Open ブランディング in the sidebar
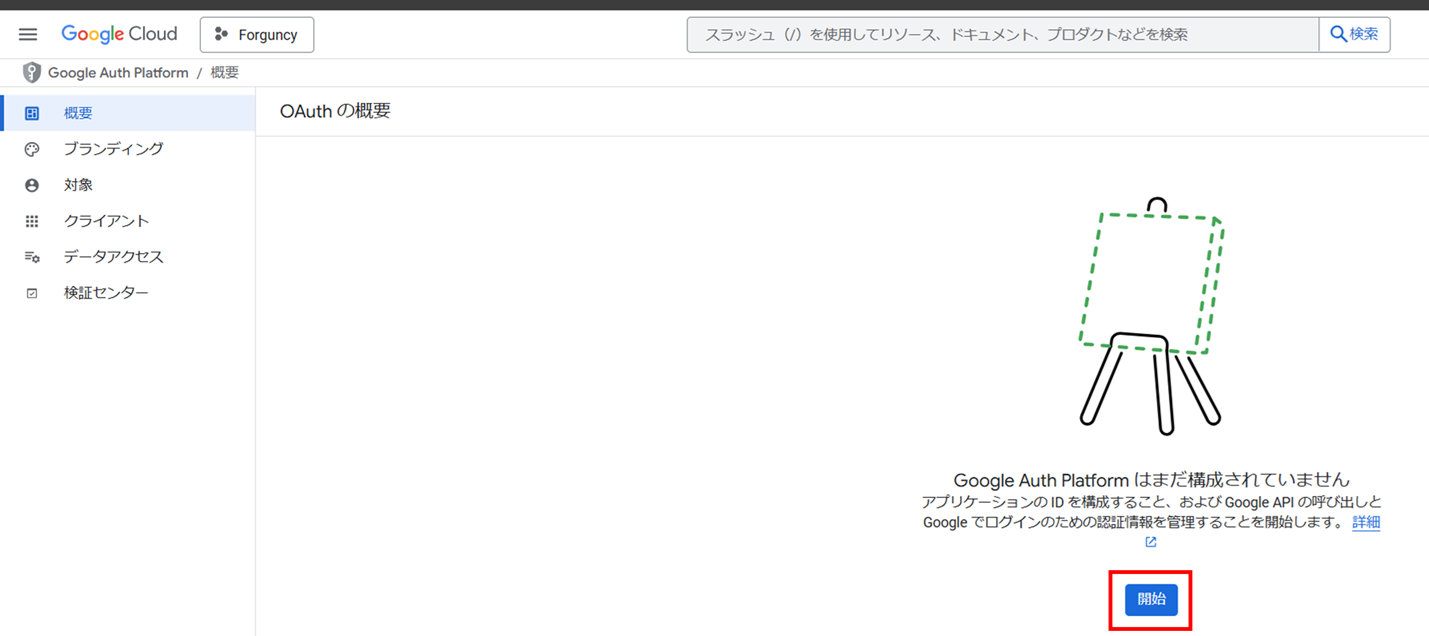The image size is (1429, 636). (128, 149)
